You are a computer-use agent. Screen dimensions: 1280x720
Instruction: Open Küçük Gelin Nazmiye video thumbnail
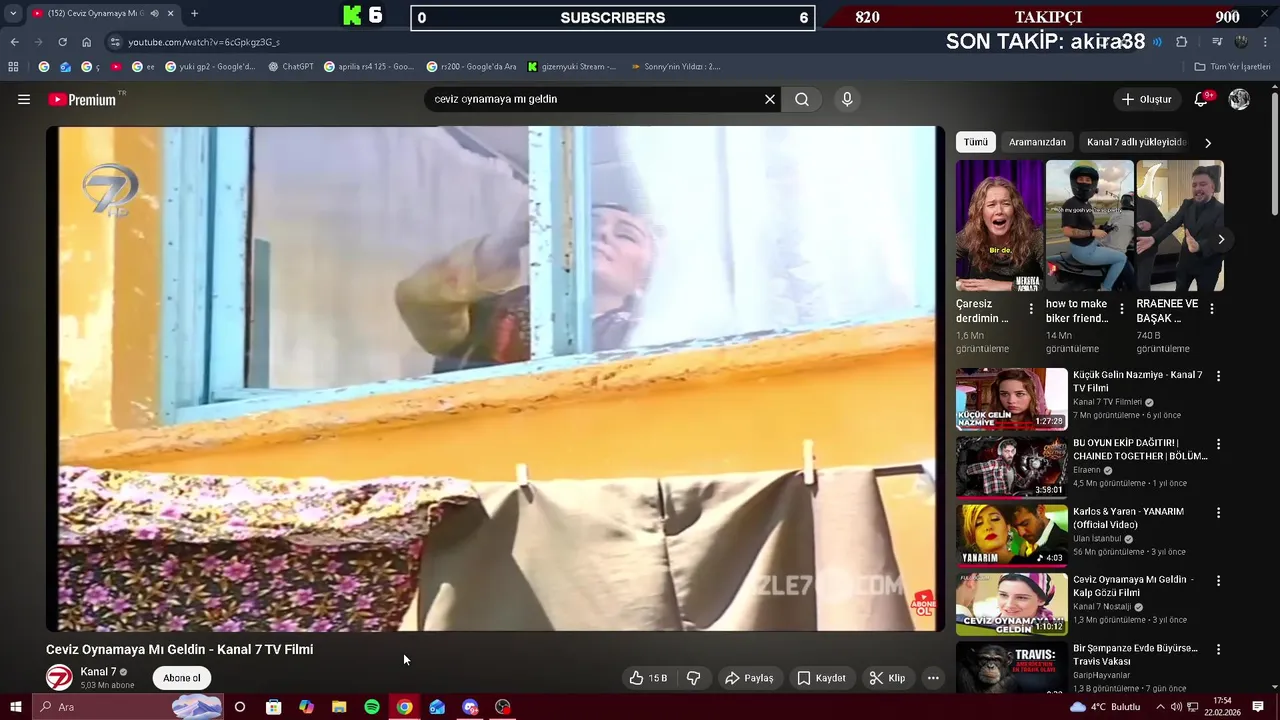[1011, 399]
